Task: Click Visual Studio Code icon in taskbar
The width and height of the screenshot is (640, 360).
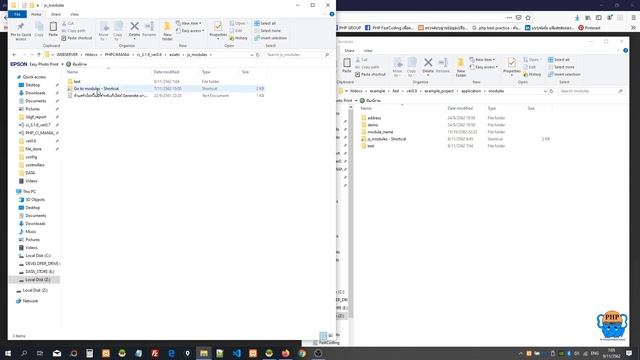Action: [x=236, y=353]
